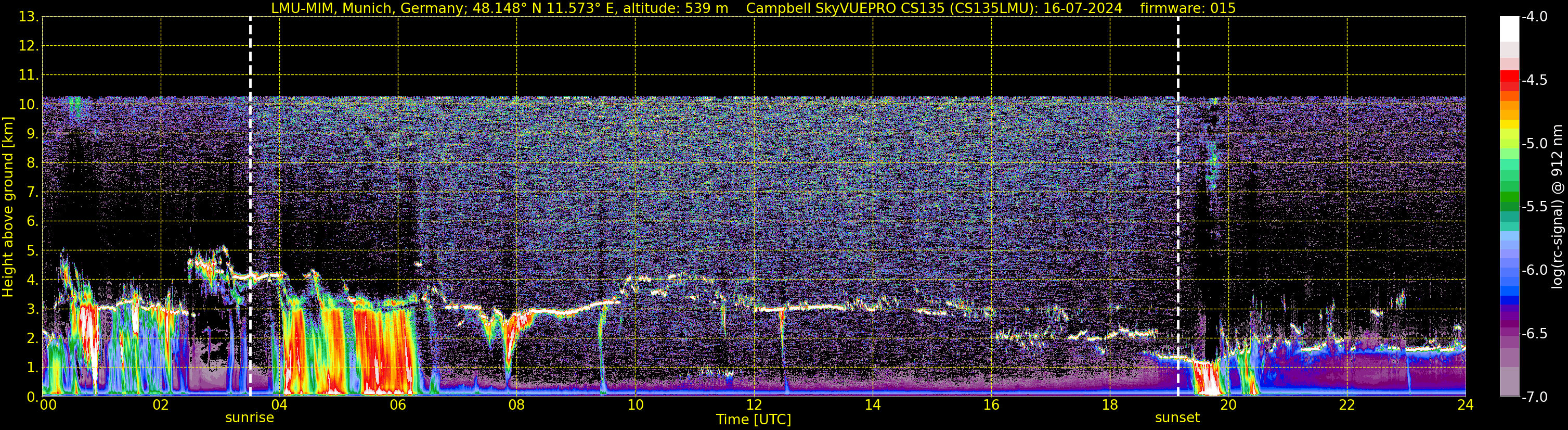This screenshot has height=430, width=1568.
Task: Click colorbar tick label '-4.0'
Action: (1534, 17)
